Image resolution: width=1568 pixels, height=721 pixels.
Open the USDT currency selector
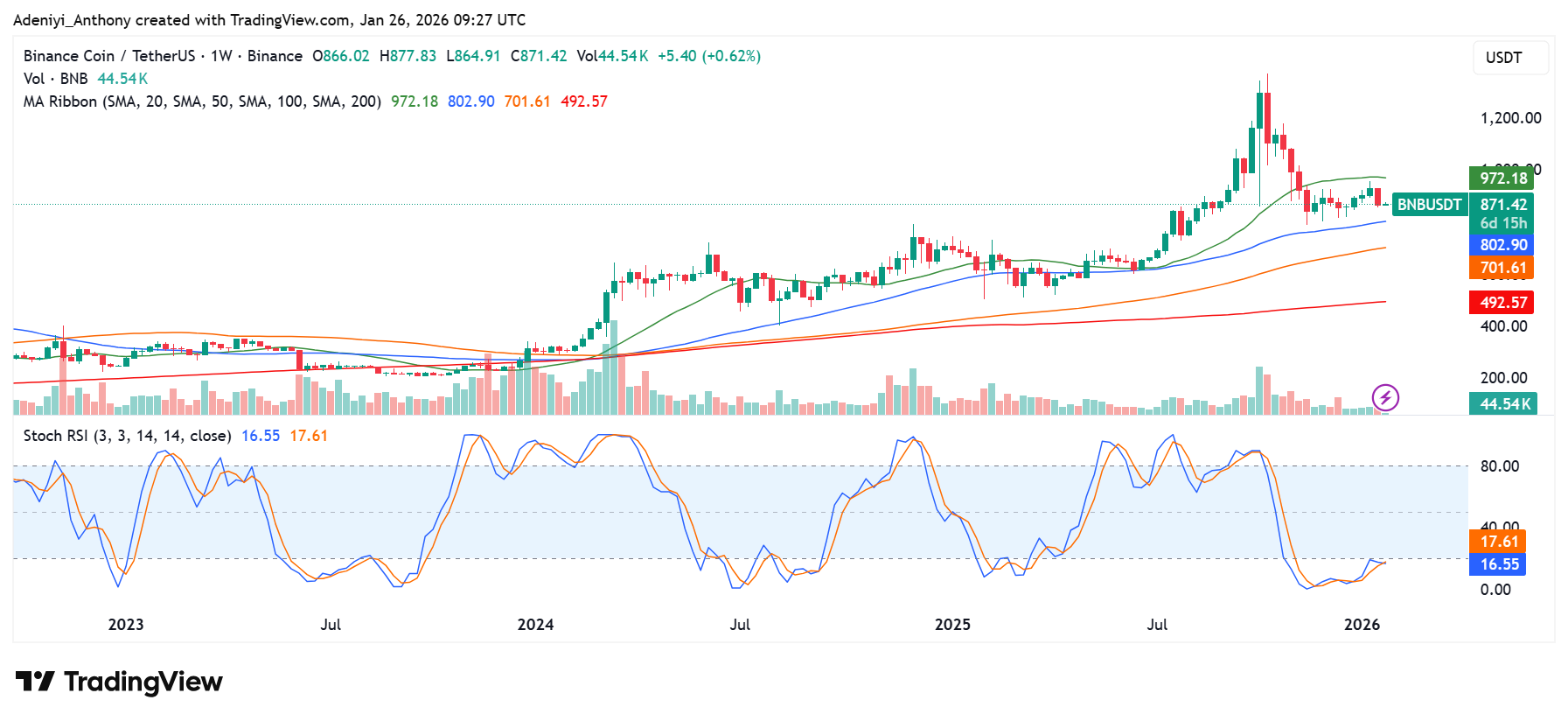pos(1510,58)
